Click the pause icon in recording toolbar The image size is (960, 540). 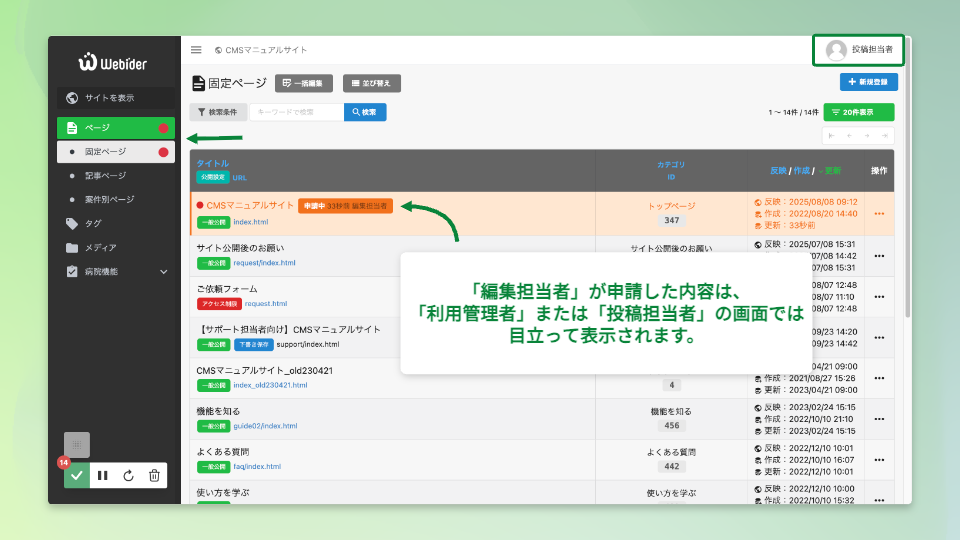pos(103,476)
